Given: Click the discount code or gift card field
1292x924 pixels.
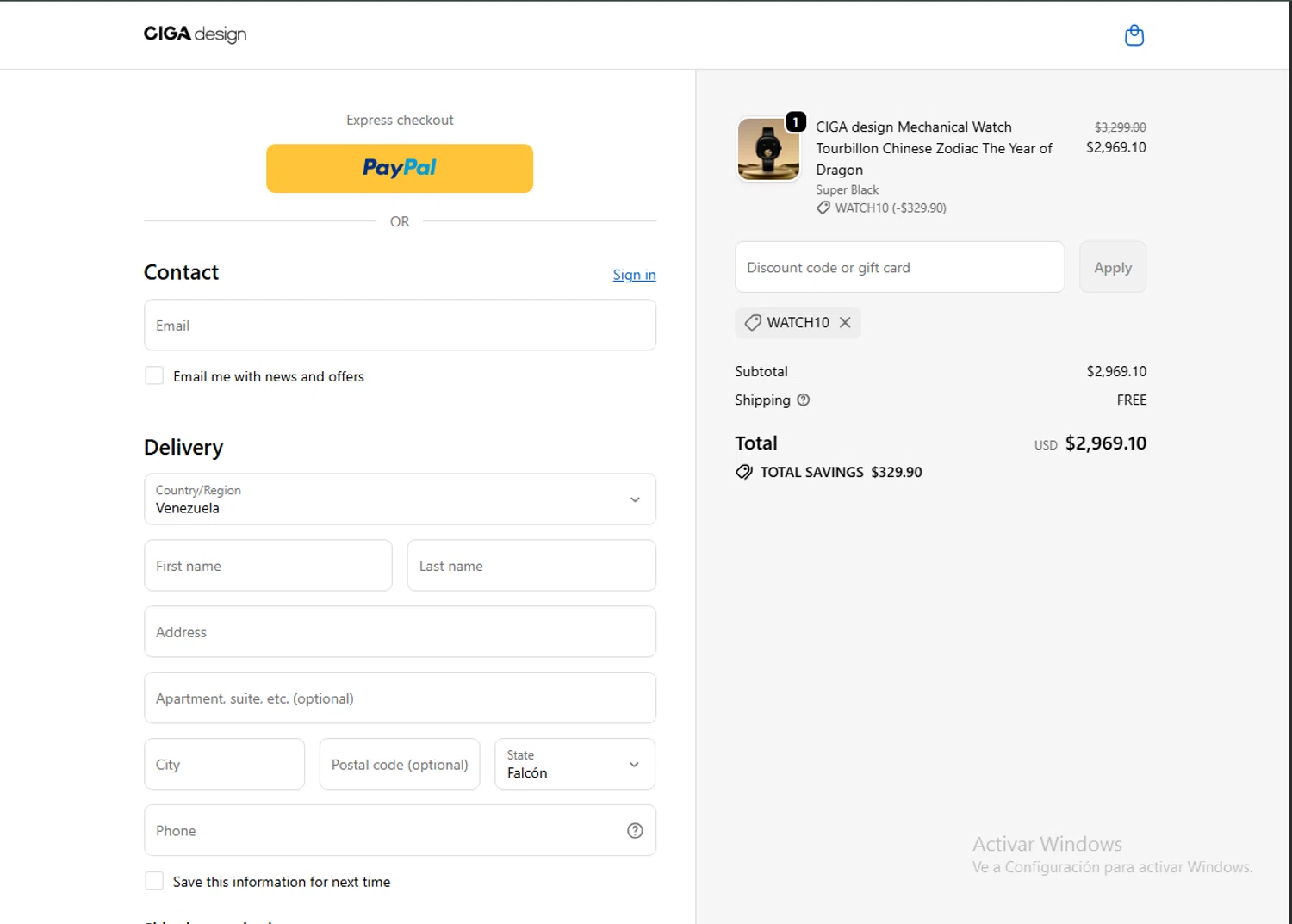Looking at the screenshot, I should [899, 268].
